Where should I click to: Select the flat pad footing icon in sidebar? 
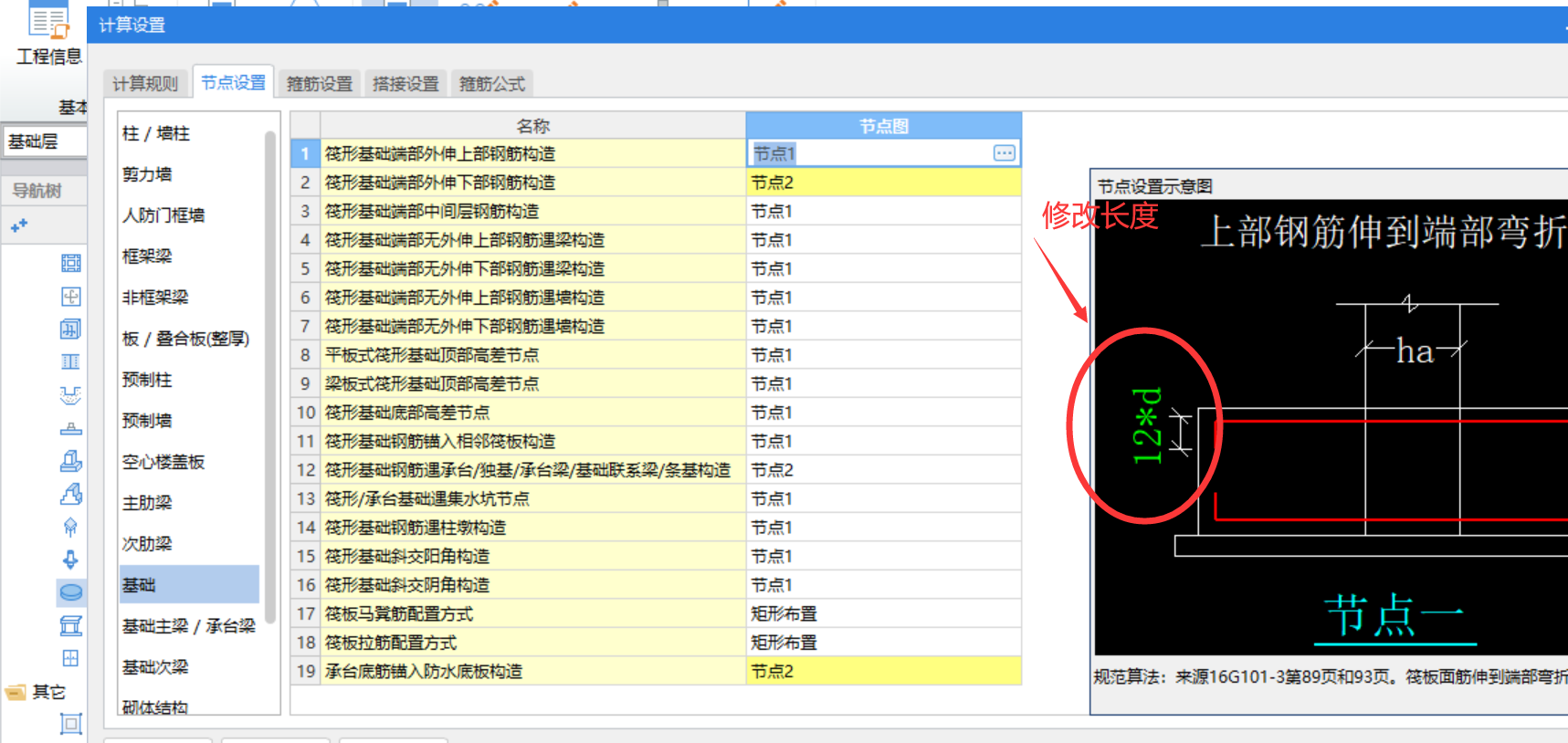70,428
